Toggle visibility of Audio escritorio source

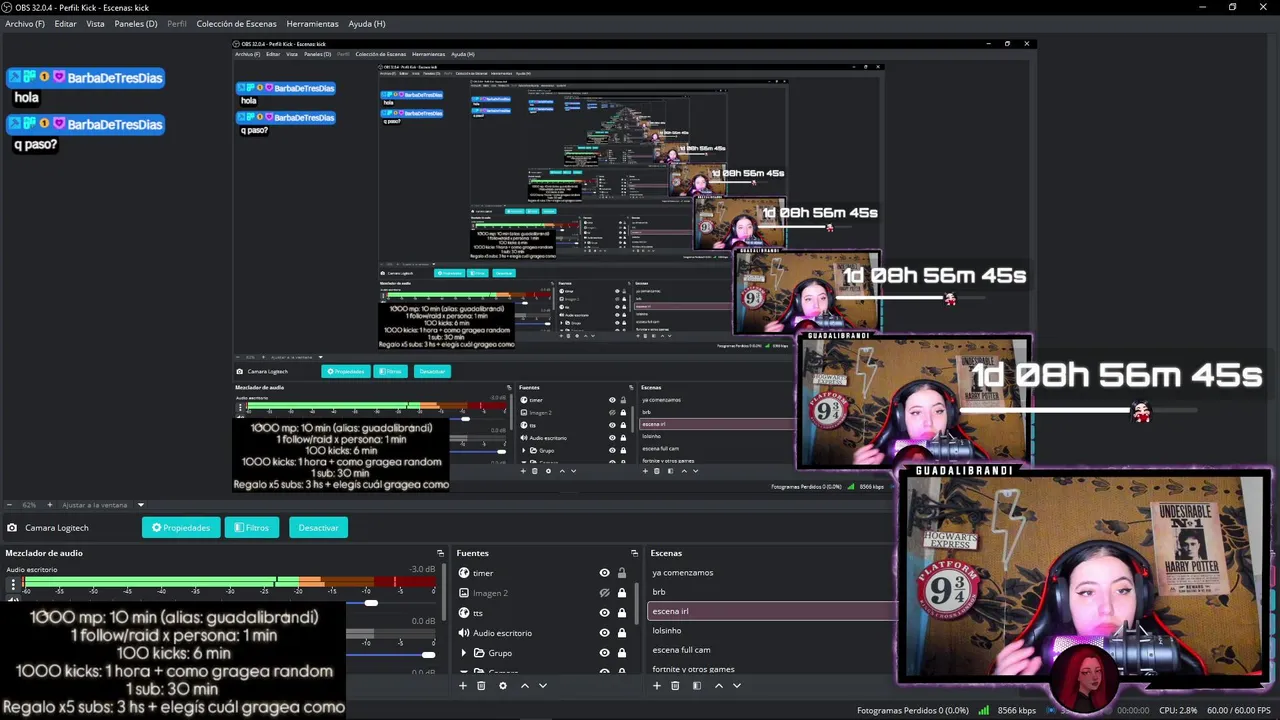click(x=604, y=633)
